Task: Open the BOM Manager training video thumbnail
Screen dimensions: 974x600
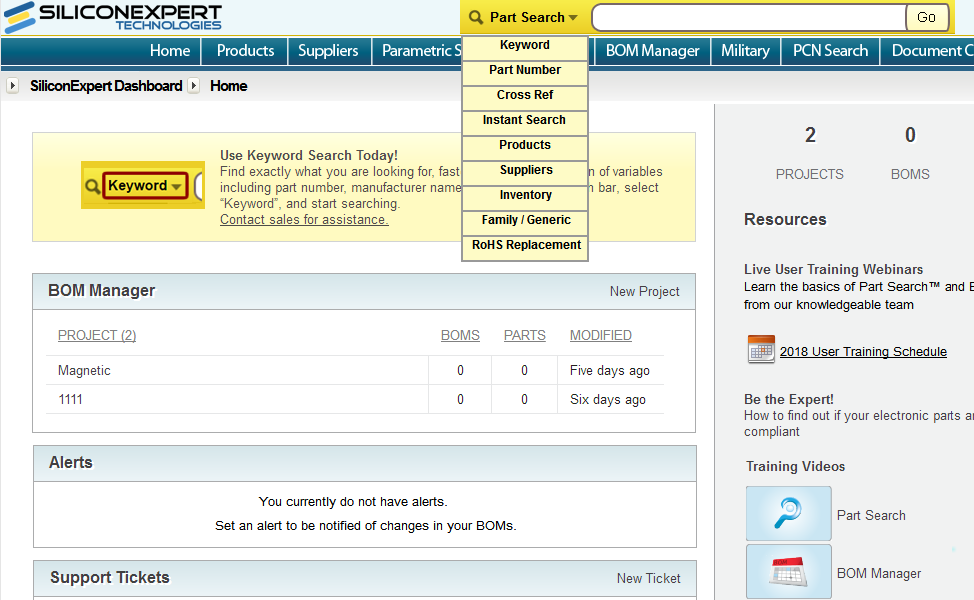Action: [788, 571]
